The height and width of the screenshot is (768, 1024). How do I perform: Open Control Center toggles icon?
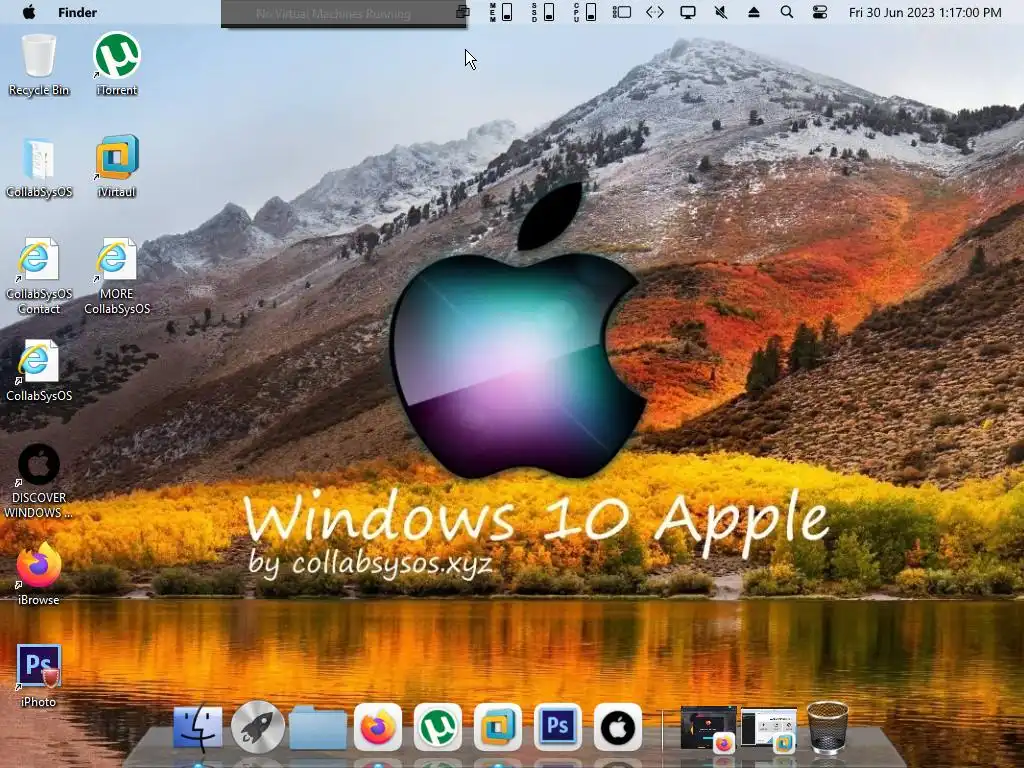tap(820, 12)
